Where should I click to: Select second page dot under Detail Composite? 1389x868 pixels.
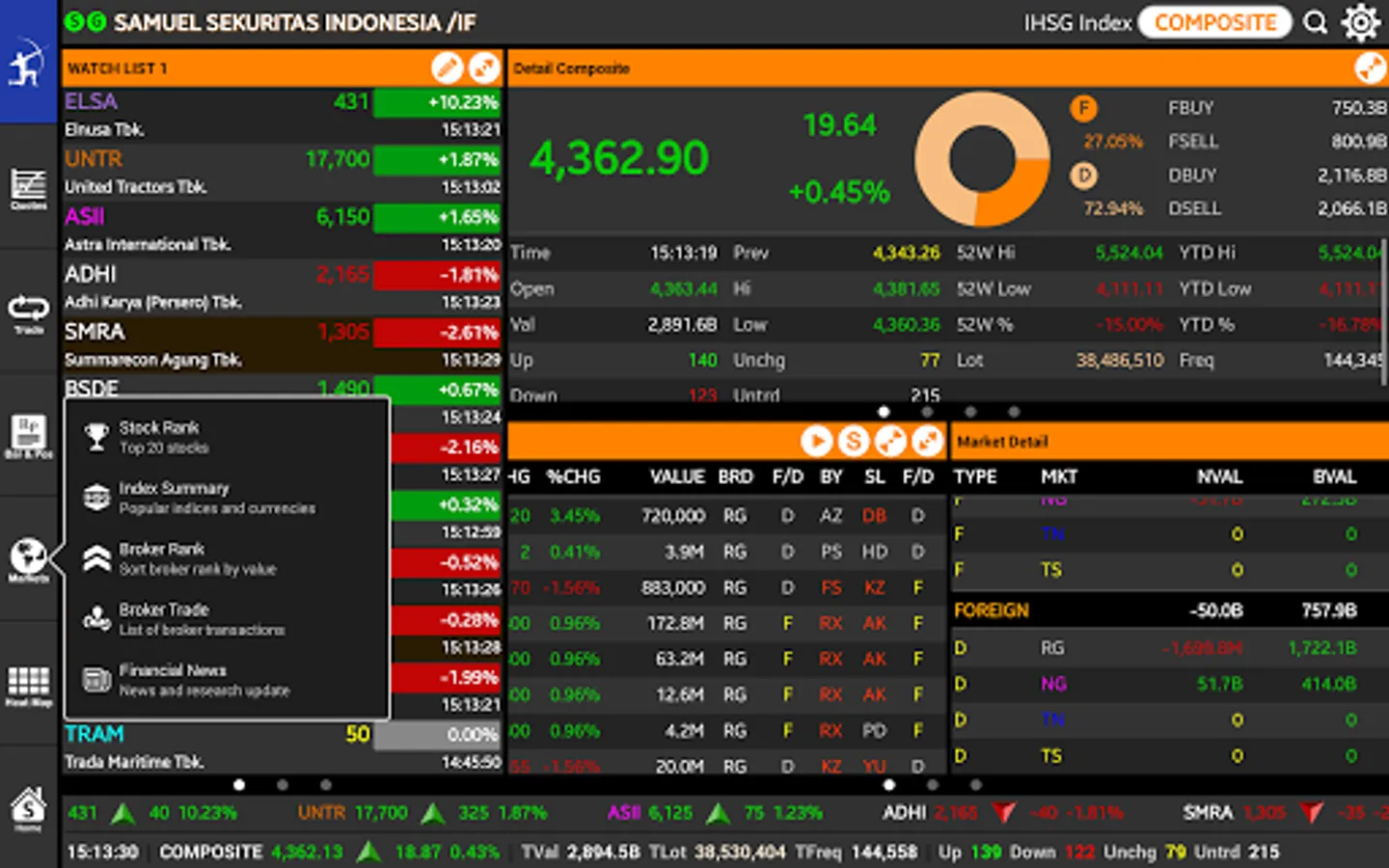(x=927, y=412)
